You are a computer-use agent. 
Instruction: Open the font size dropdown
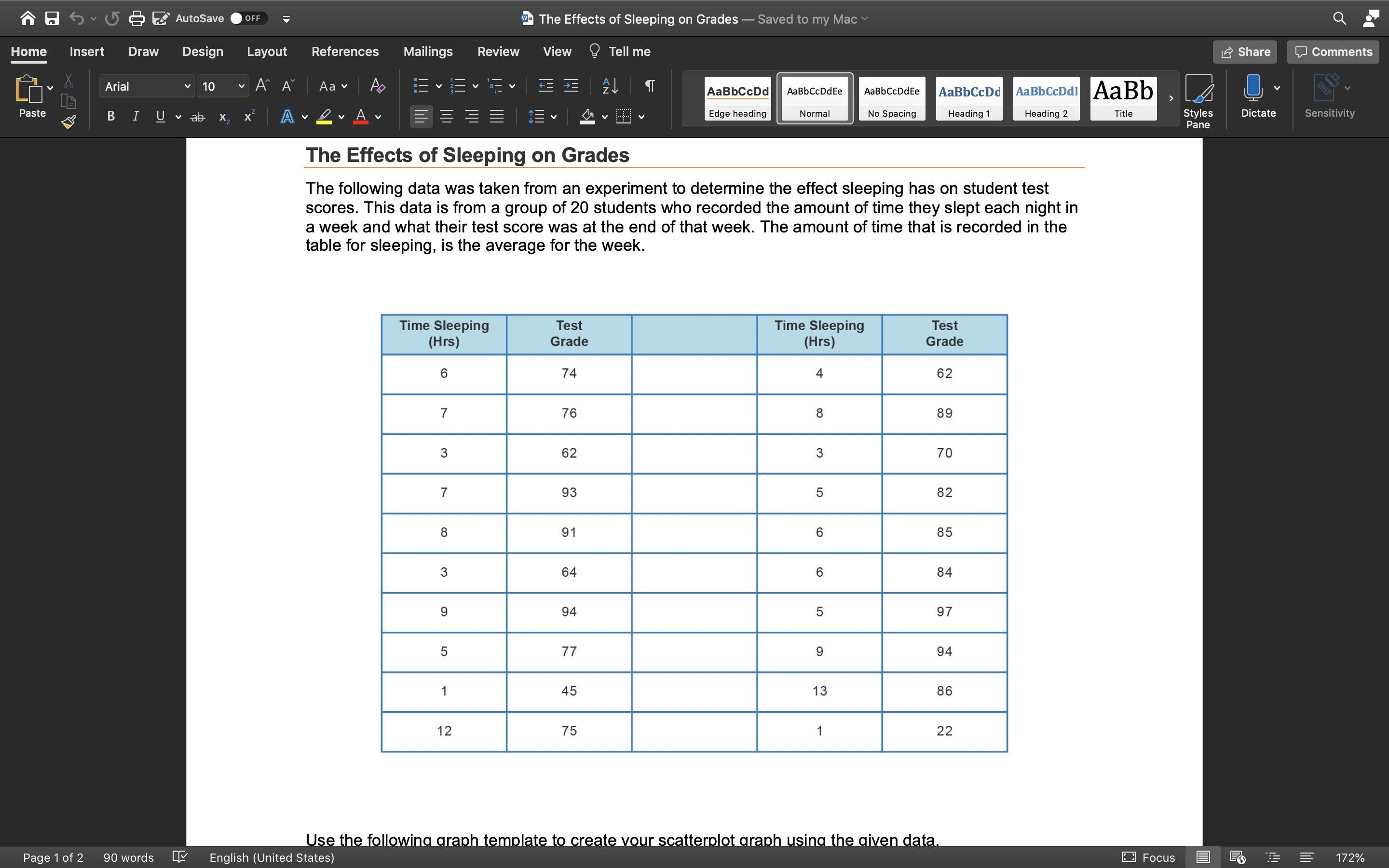coord(241,87)
